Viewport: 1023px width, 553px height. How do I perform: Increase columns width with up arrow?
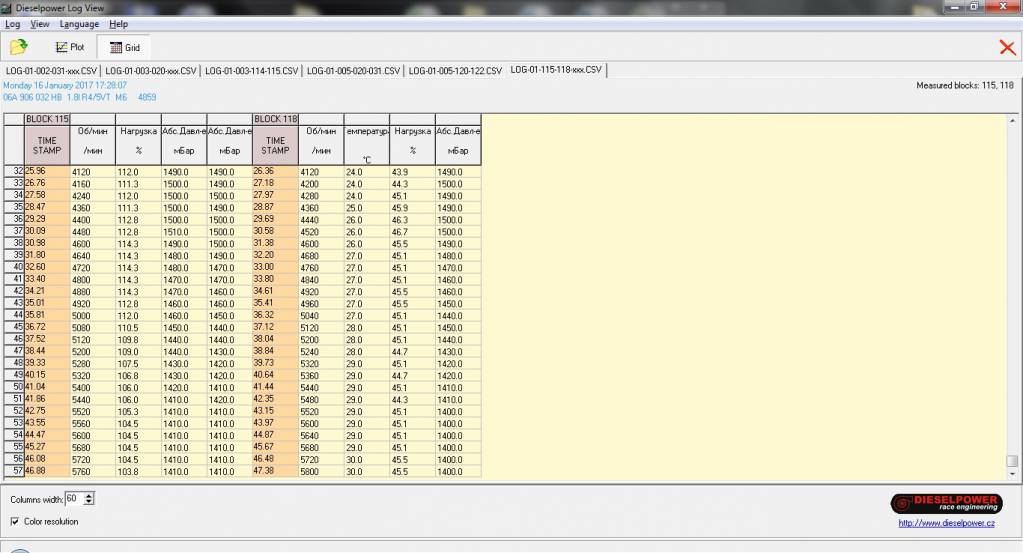90,495
